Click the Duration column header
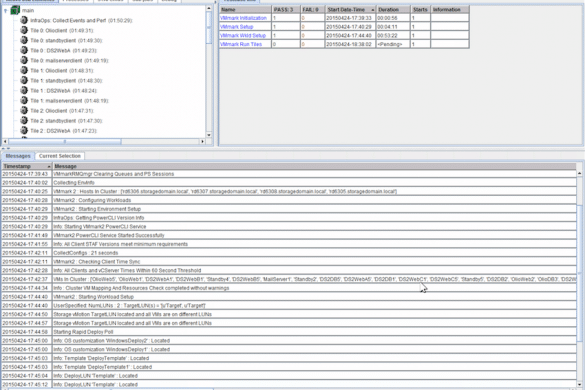 pyautogui.click(x=393, y=10)
